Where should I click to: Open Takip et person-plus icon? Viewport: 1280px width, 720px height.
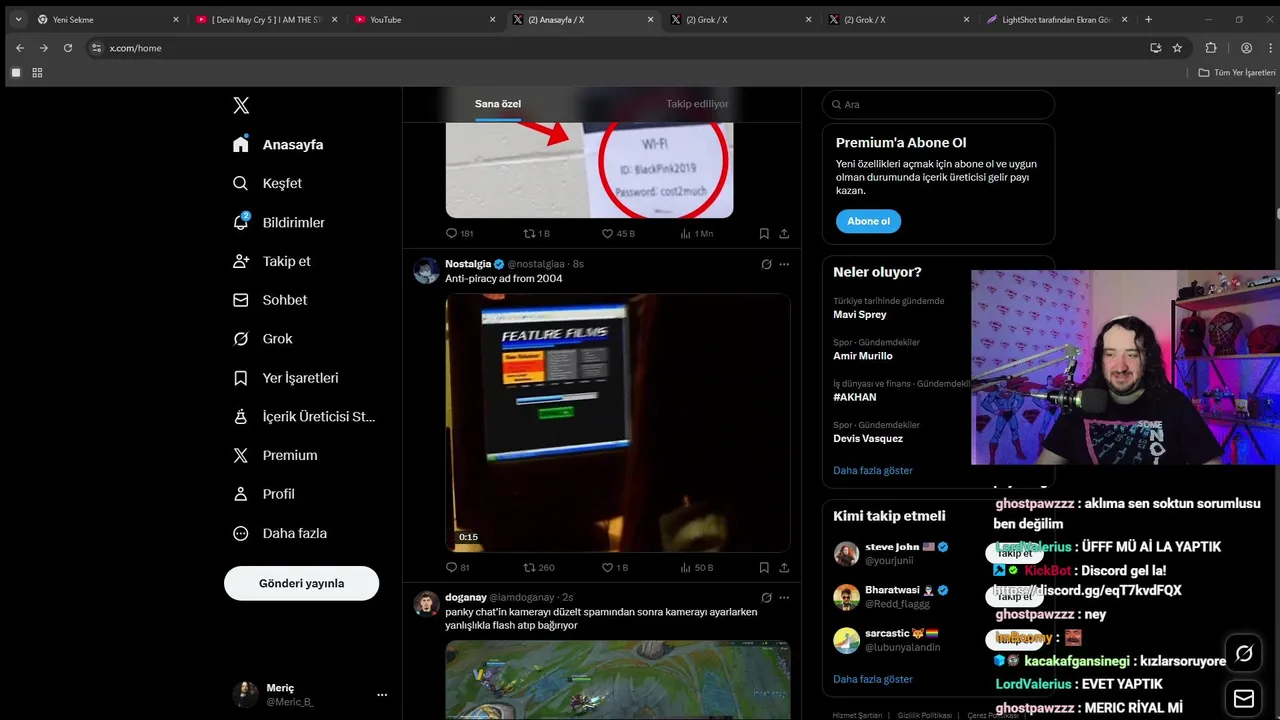coord(241,261)
